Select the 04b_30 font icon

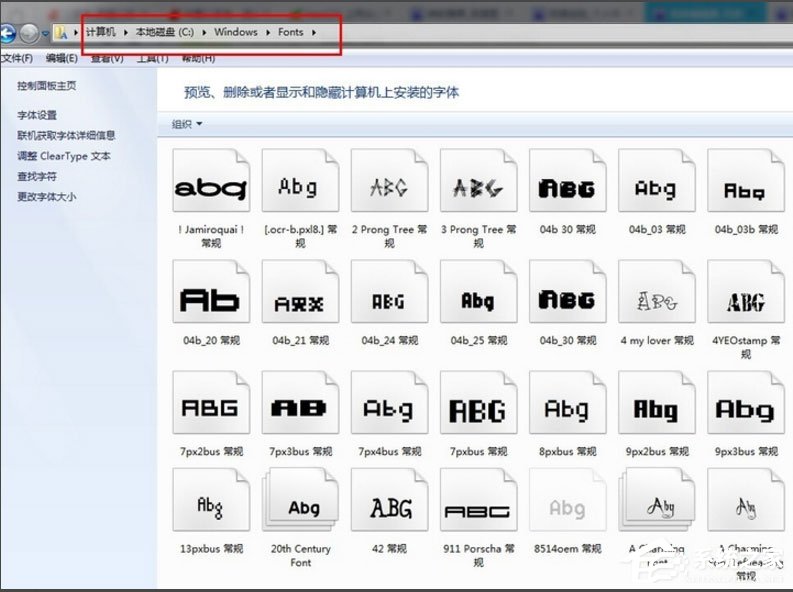(x=567, y=292)
